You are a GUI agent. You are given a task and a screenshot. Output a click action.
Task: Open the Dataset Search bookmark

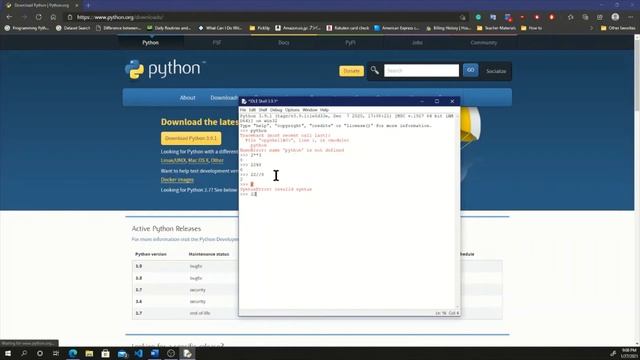pos(73,28)
